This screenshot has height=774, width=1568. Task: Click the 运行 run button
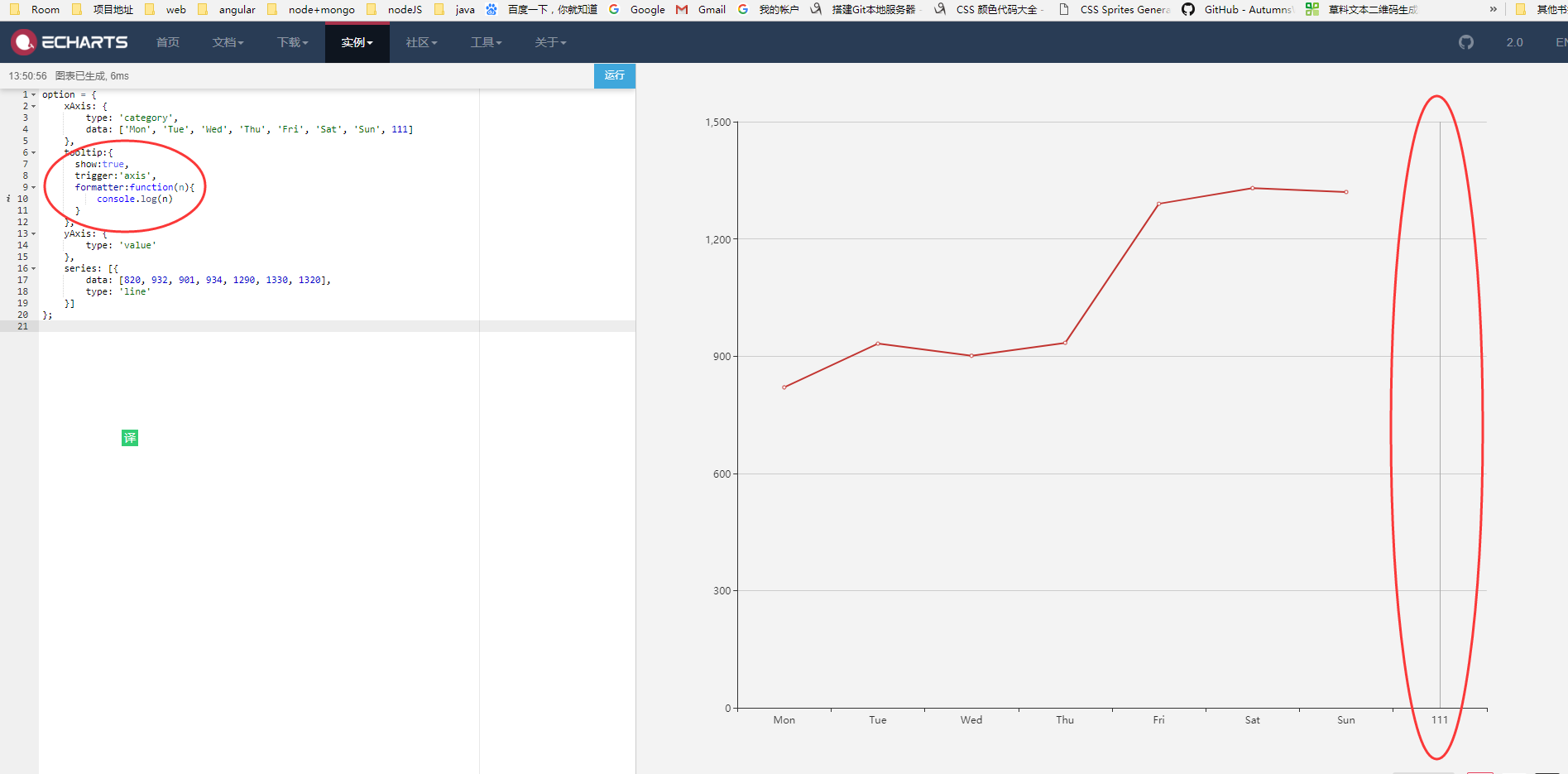click(614, 75)
